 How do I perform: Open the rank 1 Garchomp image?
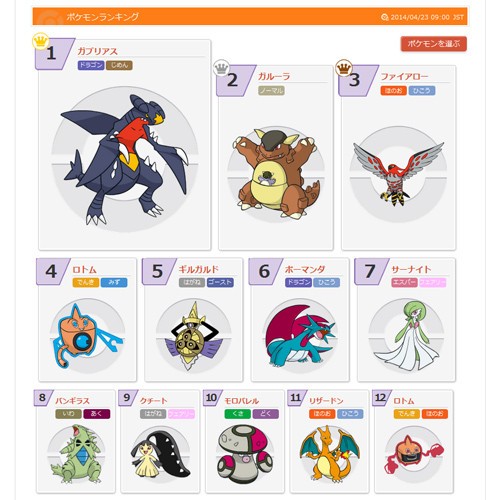(124, 159)
